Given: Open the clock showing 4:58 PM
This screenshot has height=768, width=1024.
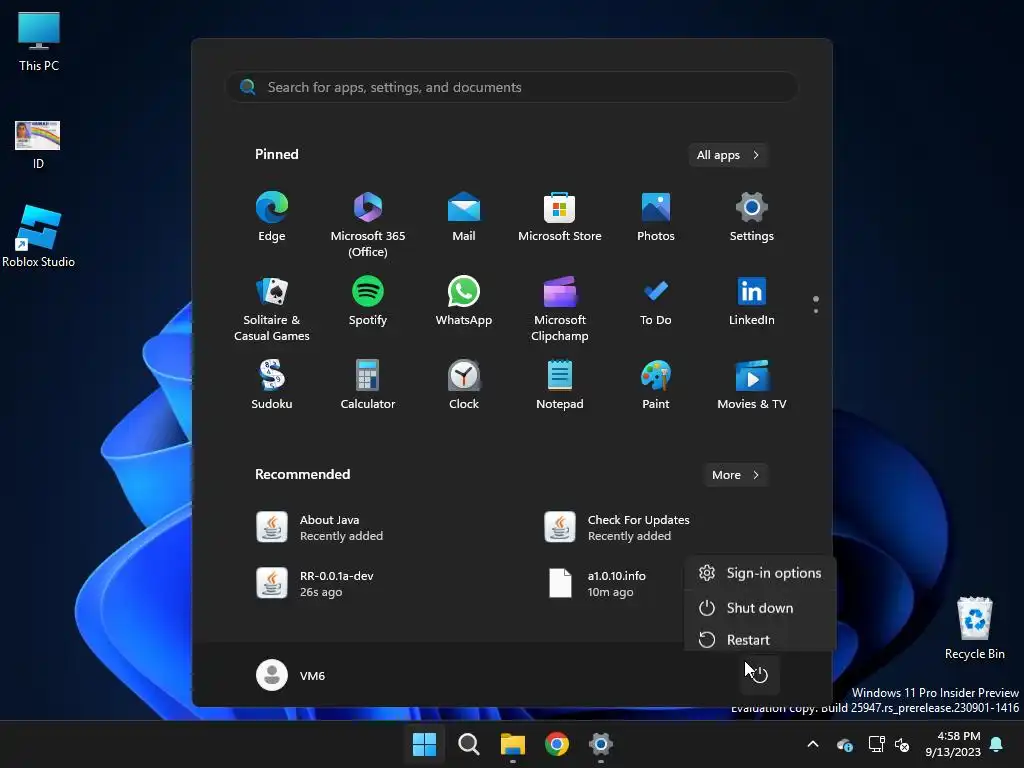Looking at the screenshot, I should [x=953, y=744].
